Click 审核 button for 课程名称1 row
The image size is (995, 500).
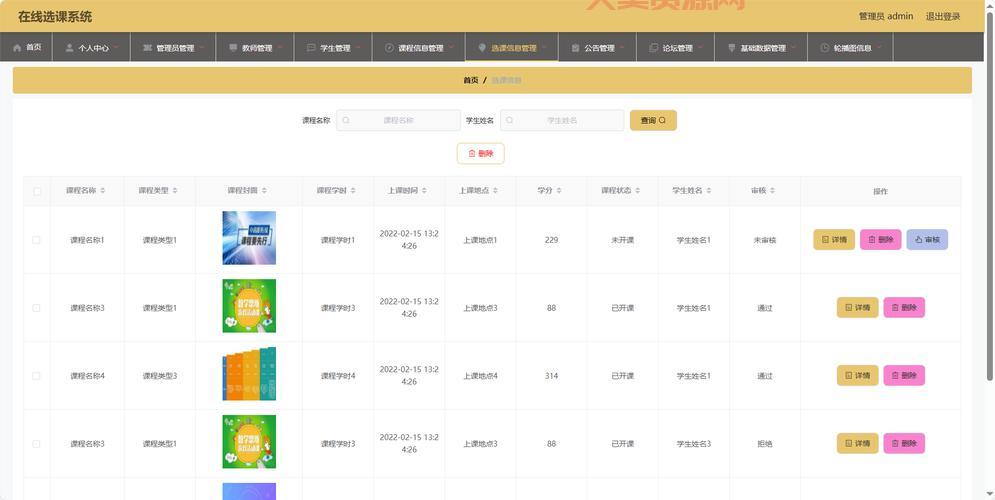pyautogui.click(x=927, y=240)
